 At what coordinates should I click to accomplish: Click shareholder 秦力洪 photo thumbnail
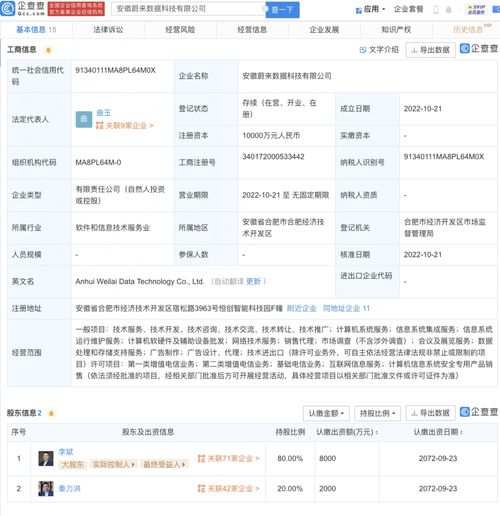click(46, 489)
